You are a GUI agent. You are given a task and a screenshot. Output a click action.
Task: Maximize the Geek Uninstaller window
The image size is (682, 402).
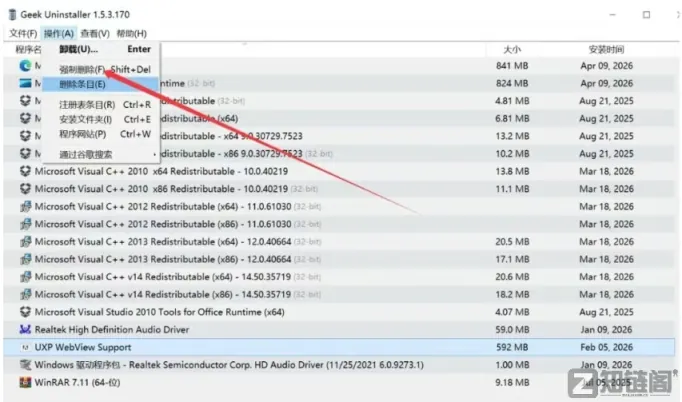pos(646,15)
